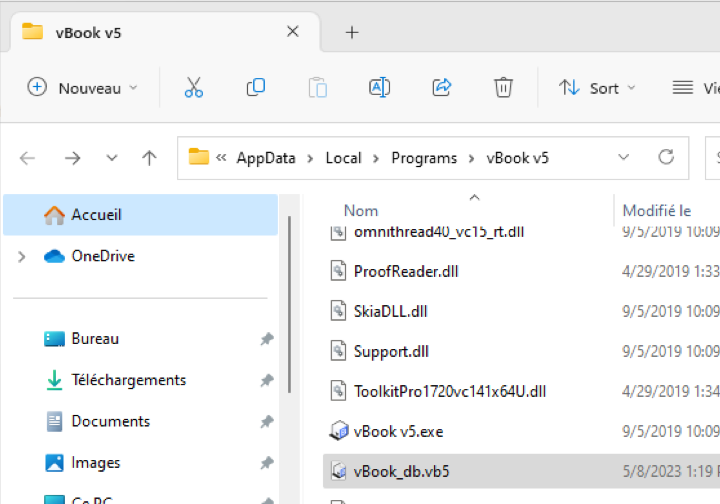Image resolution: width=720 pixels, height=504 pixels.
Task: Select the vBook v5.exe file
Action: (x=398, y=432)
